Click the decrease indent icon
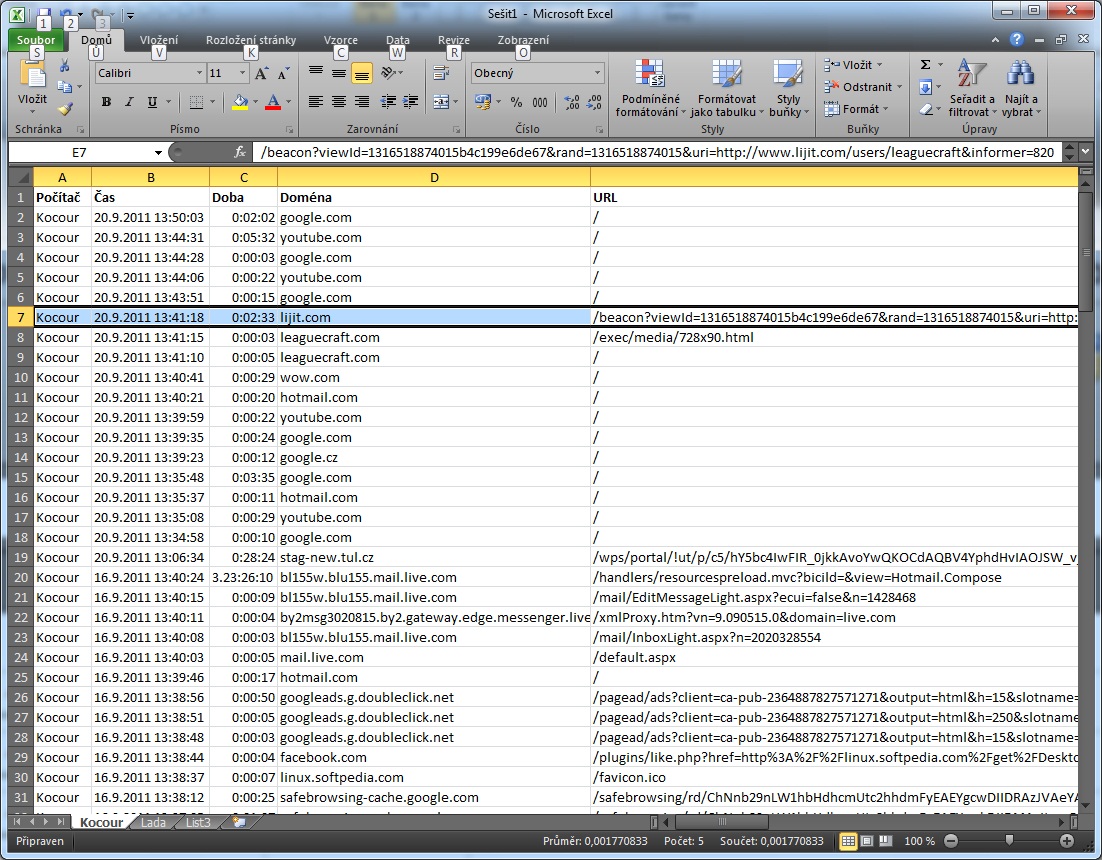Screen dimensions: 1102x860 388,102
